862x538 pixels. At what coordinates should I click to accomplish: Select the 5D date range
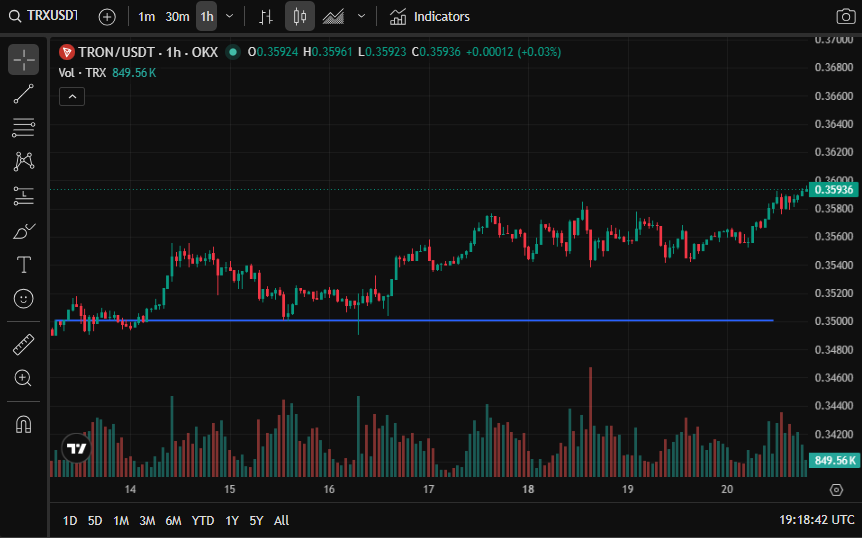95,520
